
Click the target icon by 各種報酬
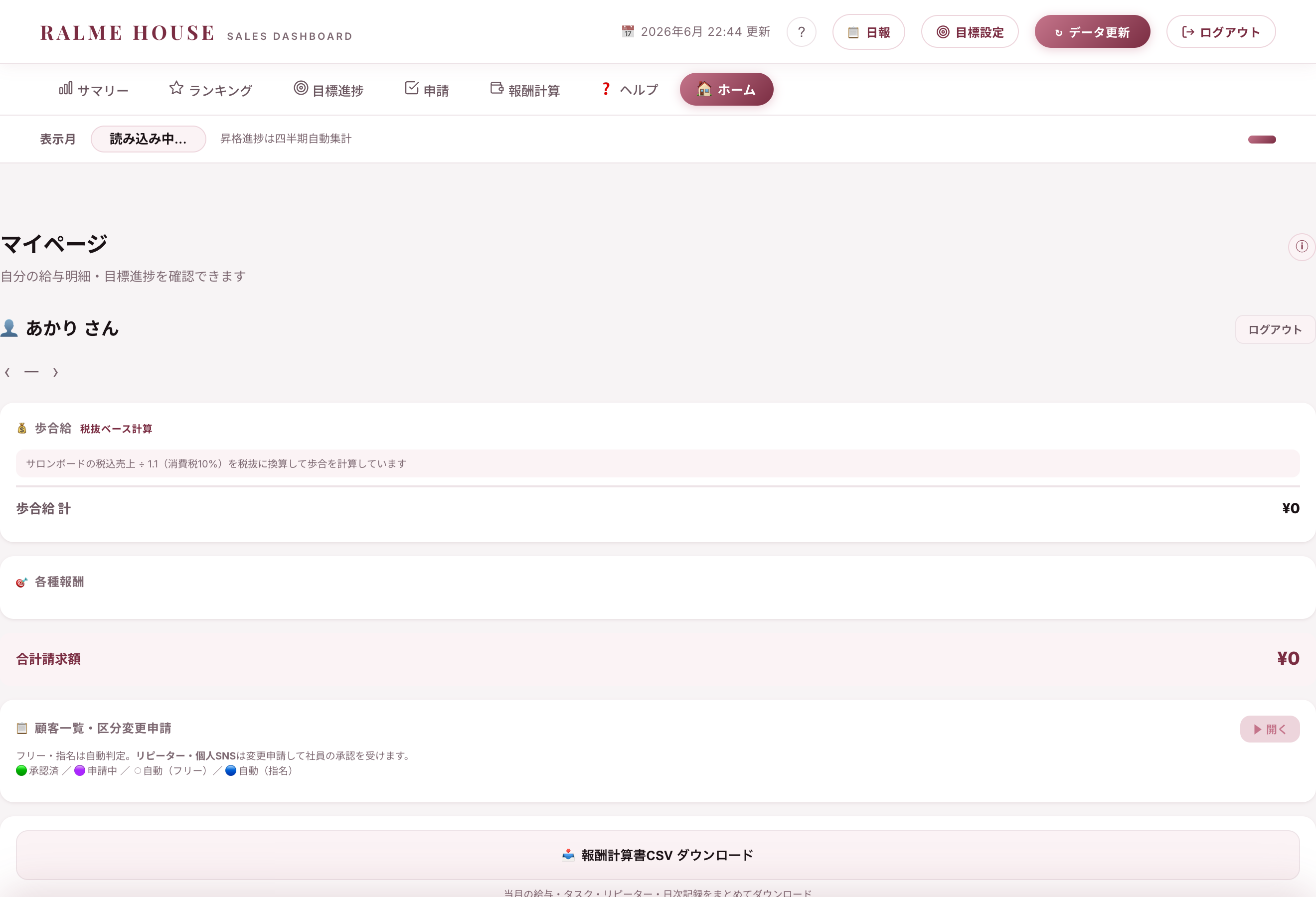(22, 583)
